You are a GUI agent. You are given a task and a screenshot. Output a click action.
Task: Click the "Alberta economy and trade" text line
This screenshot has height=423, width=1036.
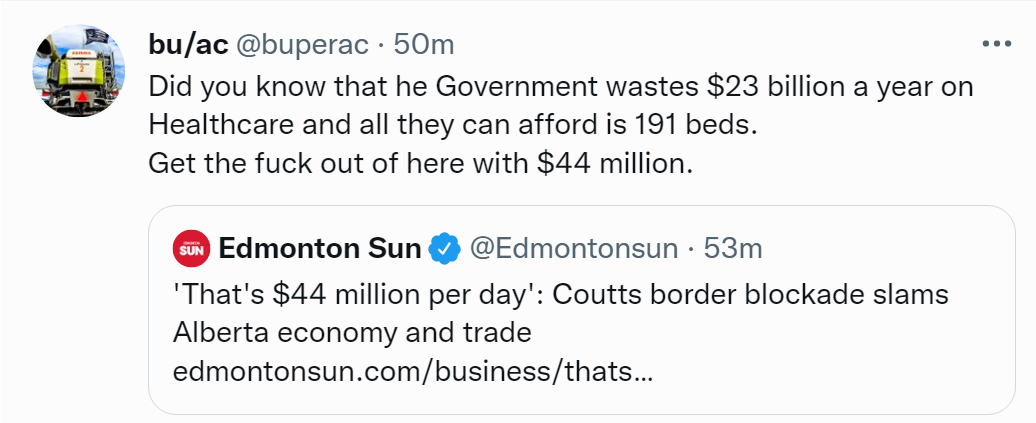point(352,332)
